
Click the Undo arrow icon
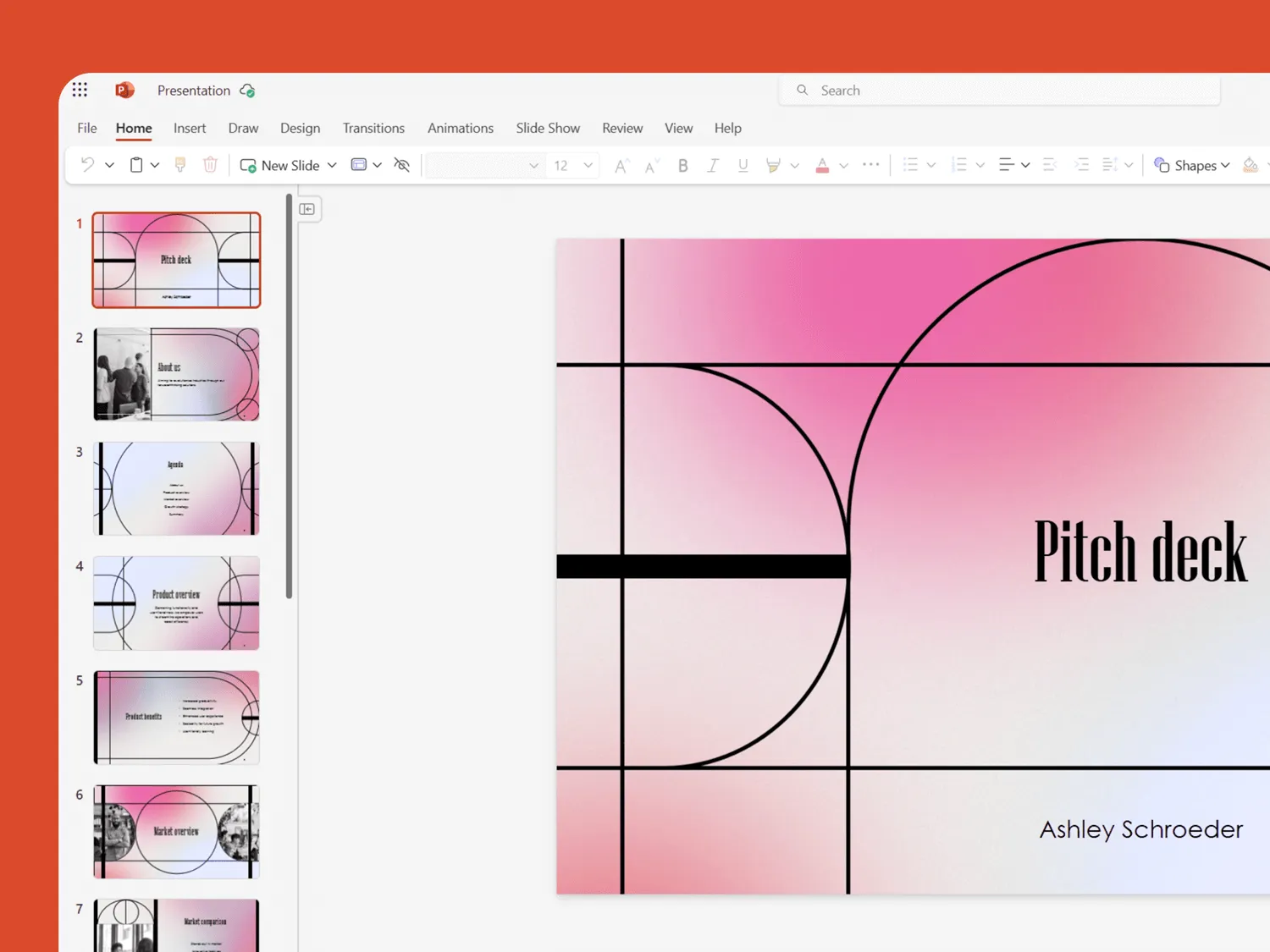(89, 164)
